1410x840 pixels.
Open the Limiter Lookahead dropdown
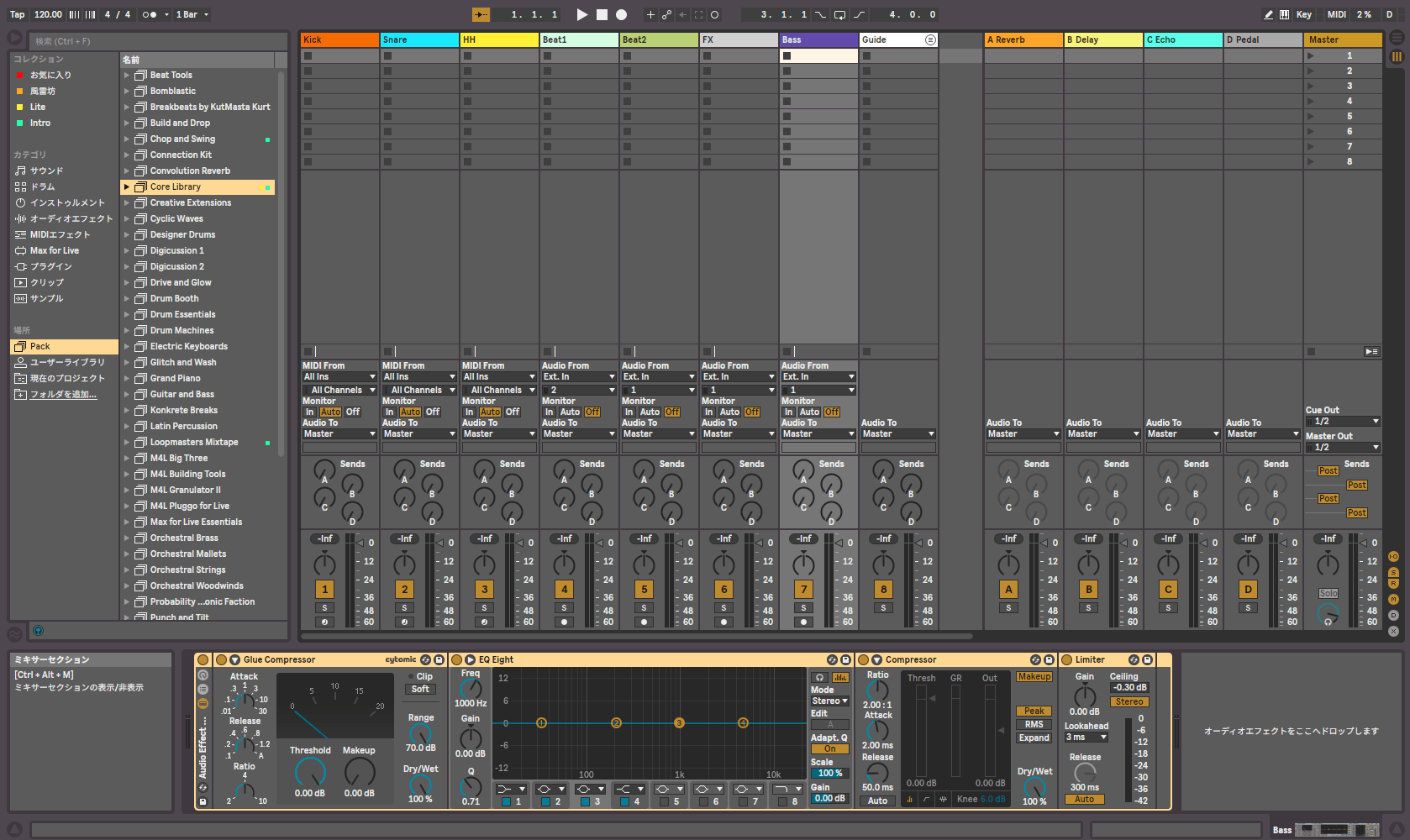[x=1086, y=737]
